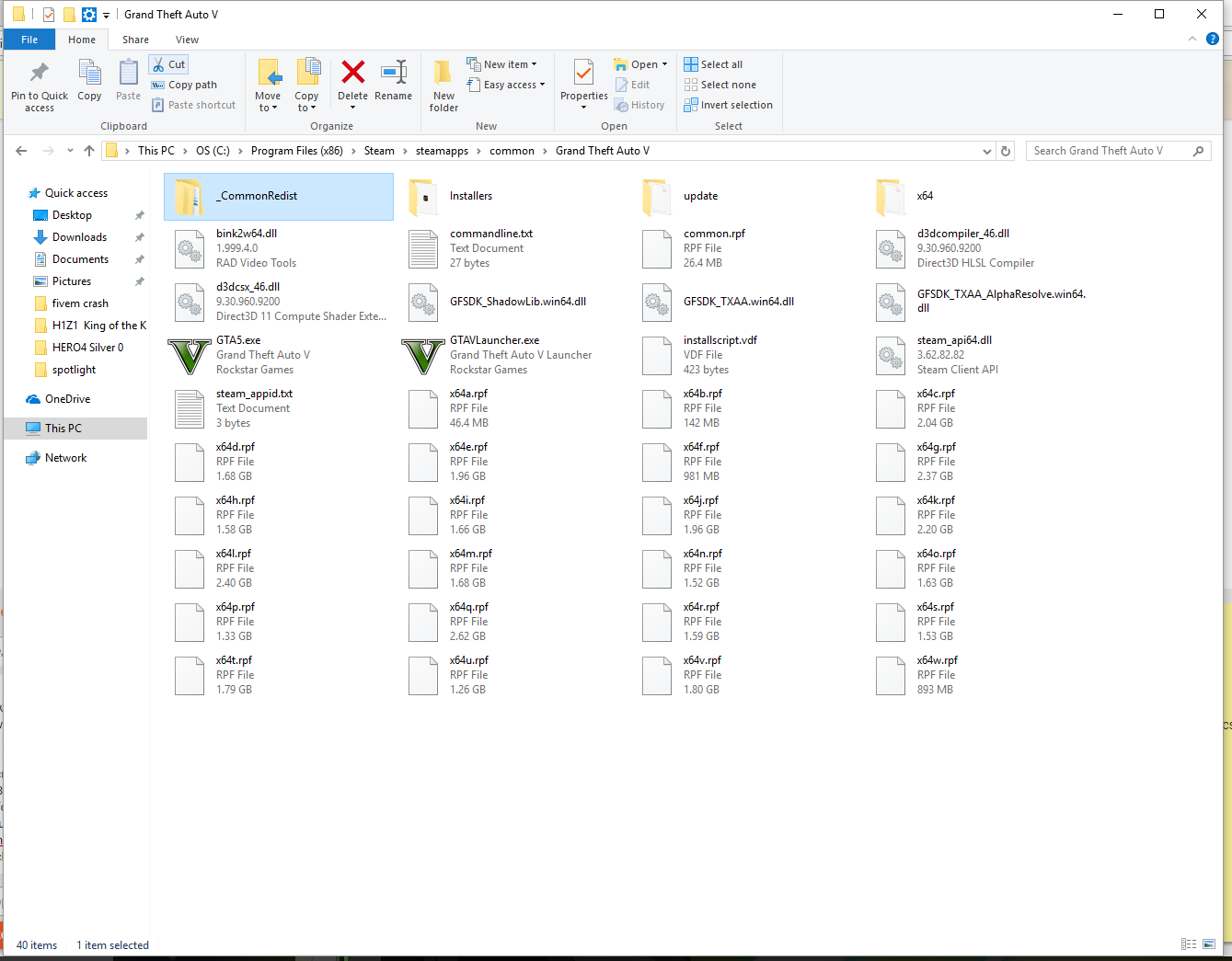The height and width of the screenshot is (961, 1232).
Task: Click Steam in the address breadcrumb
Action: (379, 151)
